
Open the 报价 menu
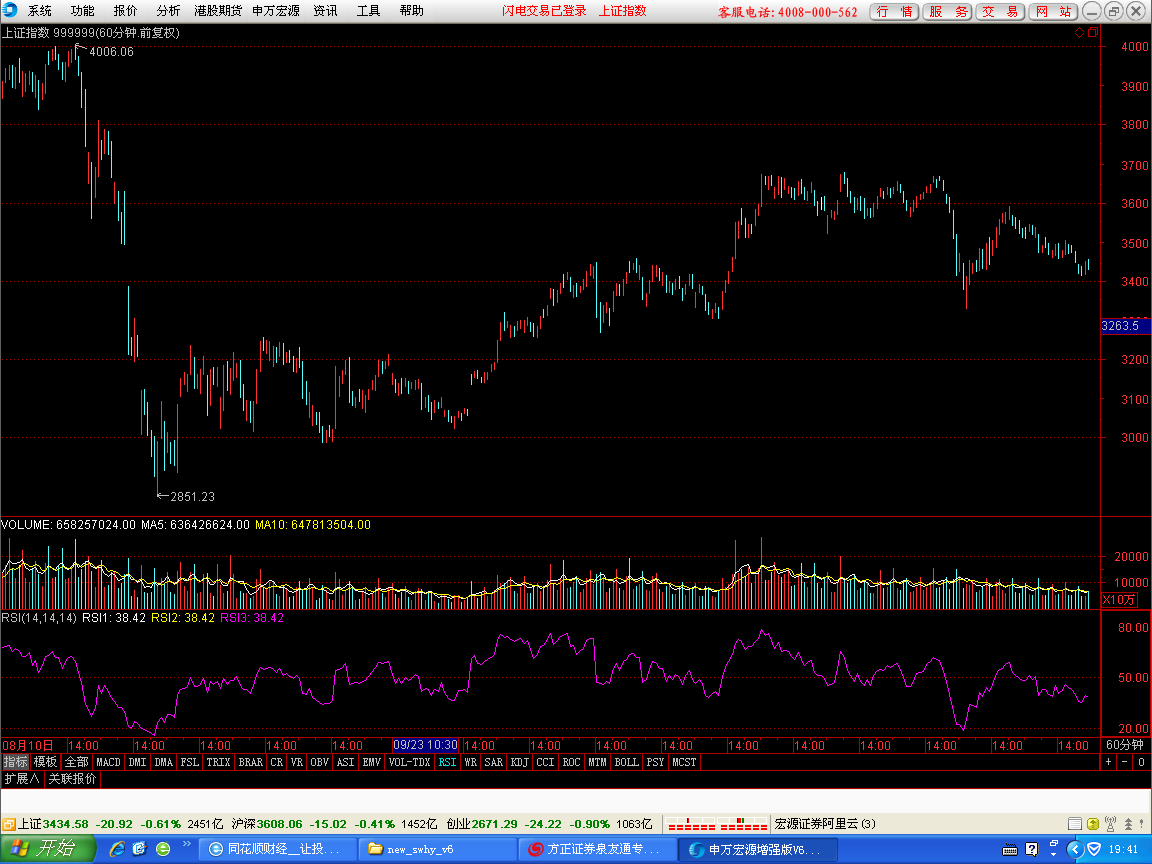[125, 11]
